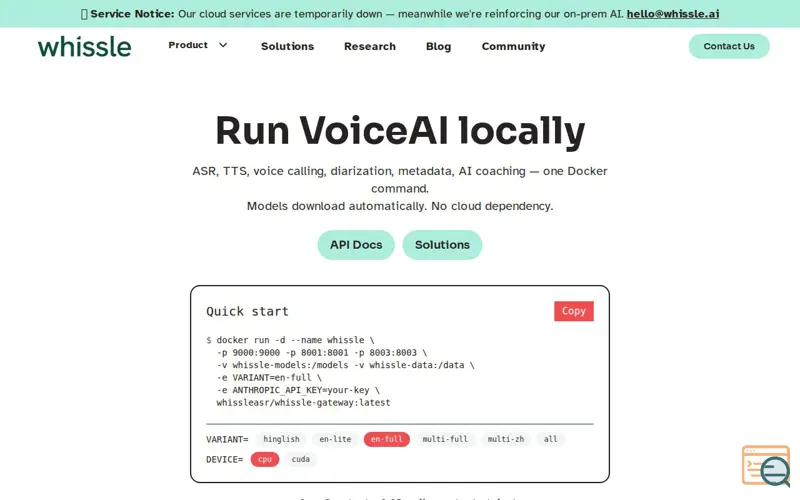
Task: Select the hinglish variant
Action: 281,439
